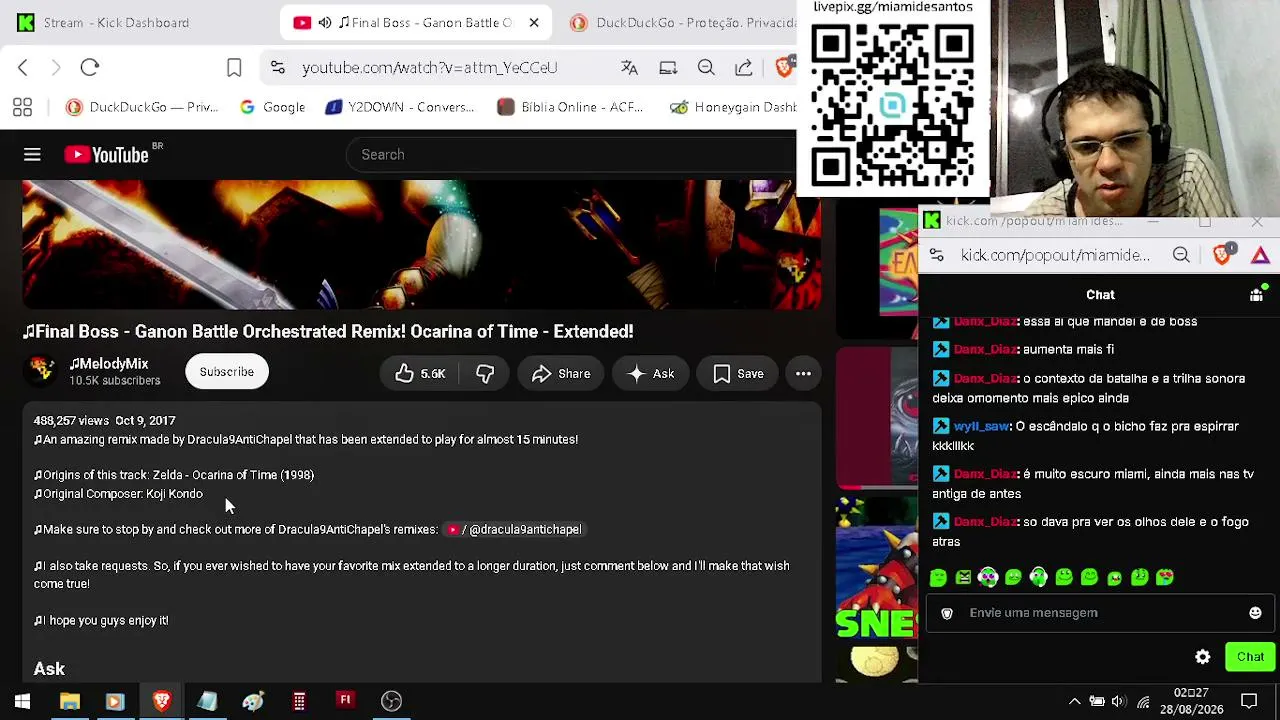Open the emoji picker in chat message box
Screen dimensions: 1280x720
1255,613
